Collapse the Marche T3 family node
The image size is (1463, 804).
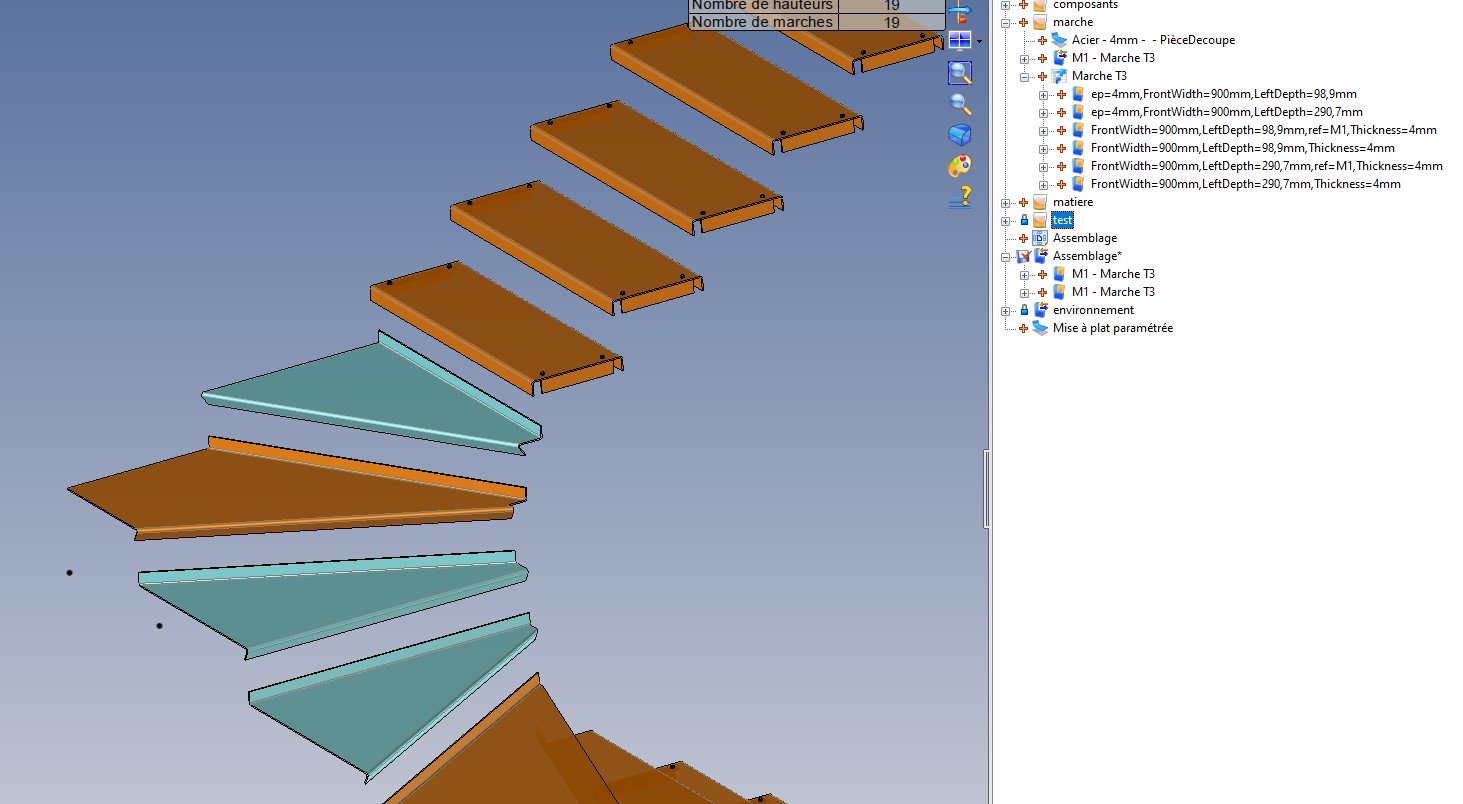pyautogui.click(x=1024, y=76)
